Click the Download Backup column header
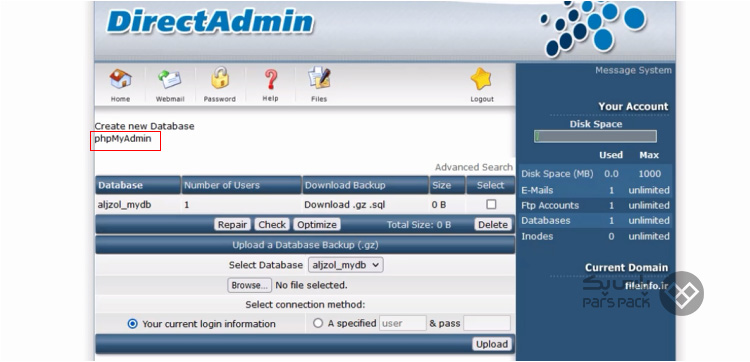Image resolution: width=750 pixels, height=362 pixels. [x=365, y=185]
